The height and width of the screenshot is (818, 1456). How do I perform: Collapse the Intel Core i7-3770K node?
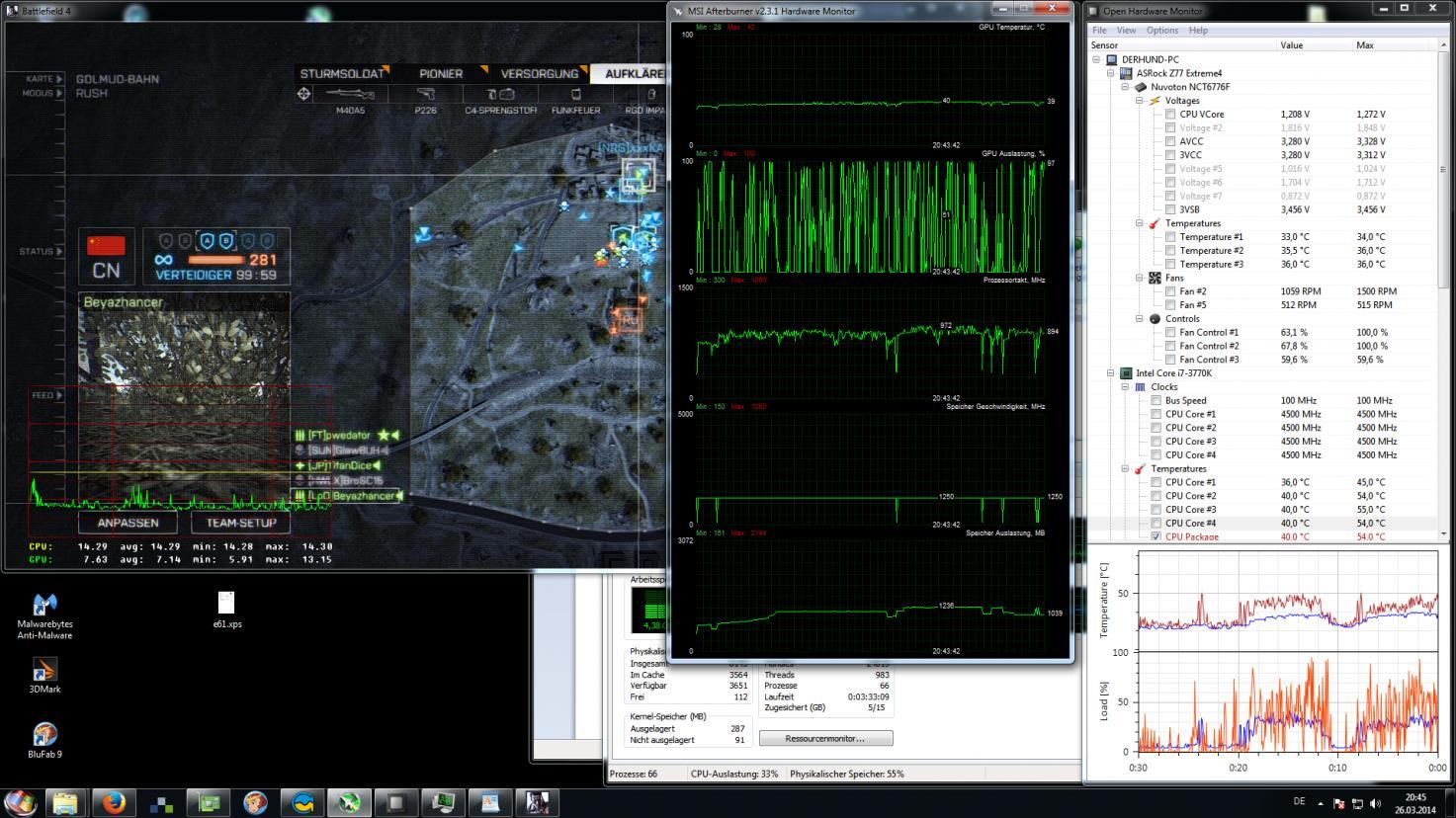1111,373
